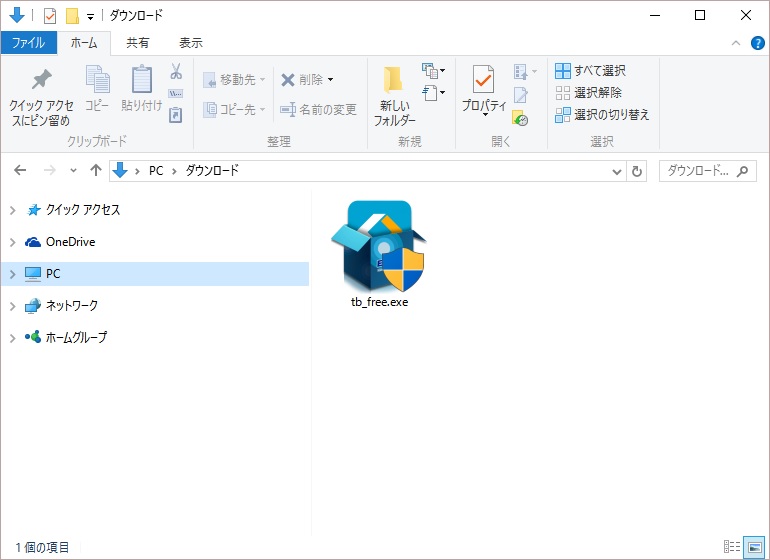Viewport: 770px width, 560px height.
Task: Refresh the folder view
Action: (637, 171)
